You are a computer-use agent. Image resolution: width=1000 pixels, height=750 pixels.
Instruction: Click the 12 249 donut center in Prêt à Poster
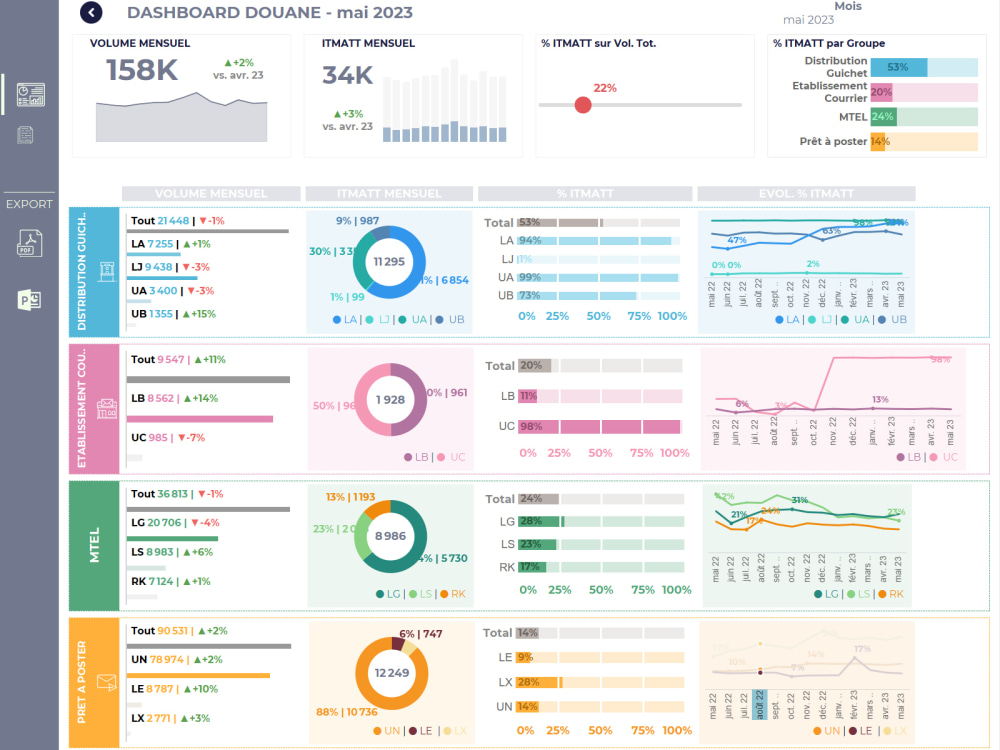point(391,673)
